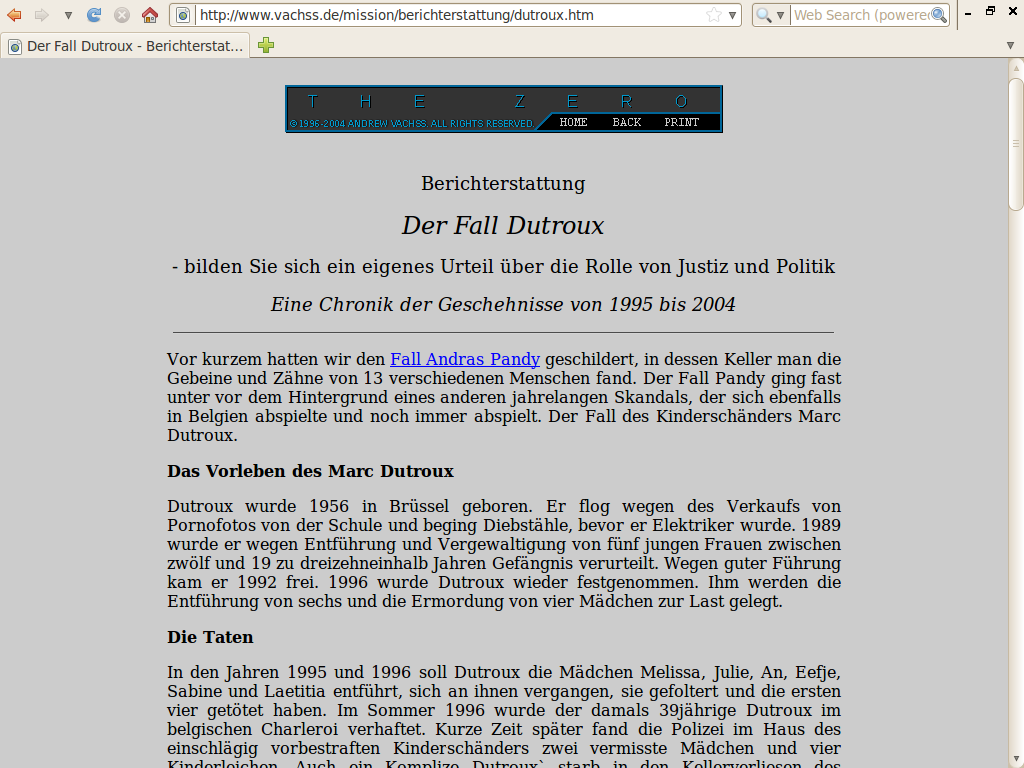The width and height of the screenshot is (1024, 768).
Task: Click the 'Der Fall Dutroux' page title
Action: click(x=503, y=225)
